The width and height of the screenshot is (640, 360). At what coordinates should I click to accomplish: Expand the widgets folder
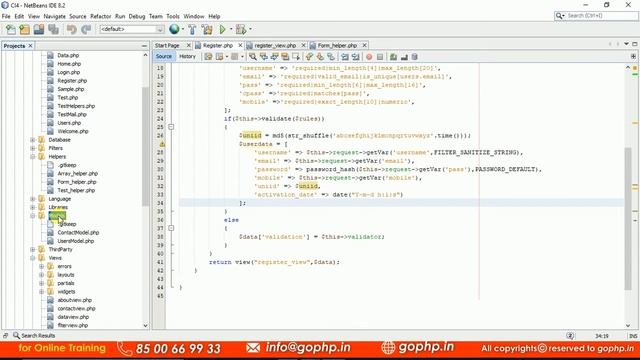[x=41, y=292]
